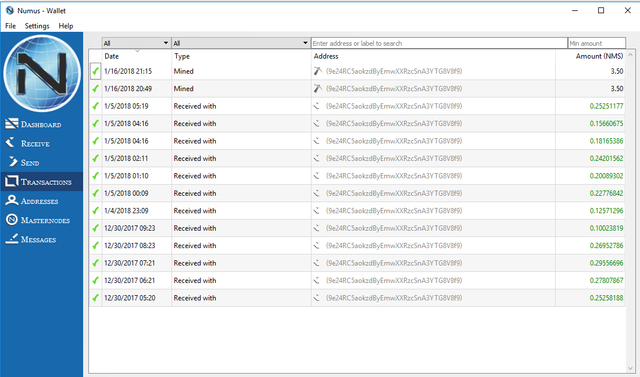Click received icon of 12/30/2017 07:21 row
Viewport: 640px width, 377px height.
pos(316,263)
